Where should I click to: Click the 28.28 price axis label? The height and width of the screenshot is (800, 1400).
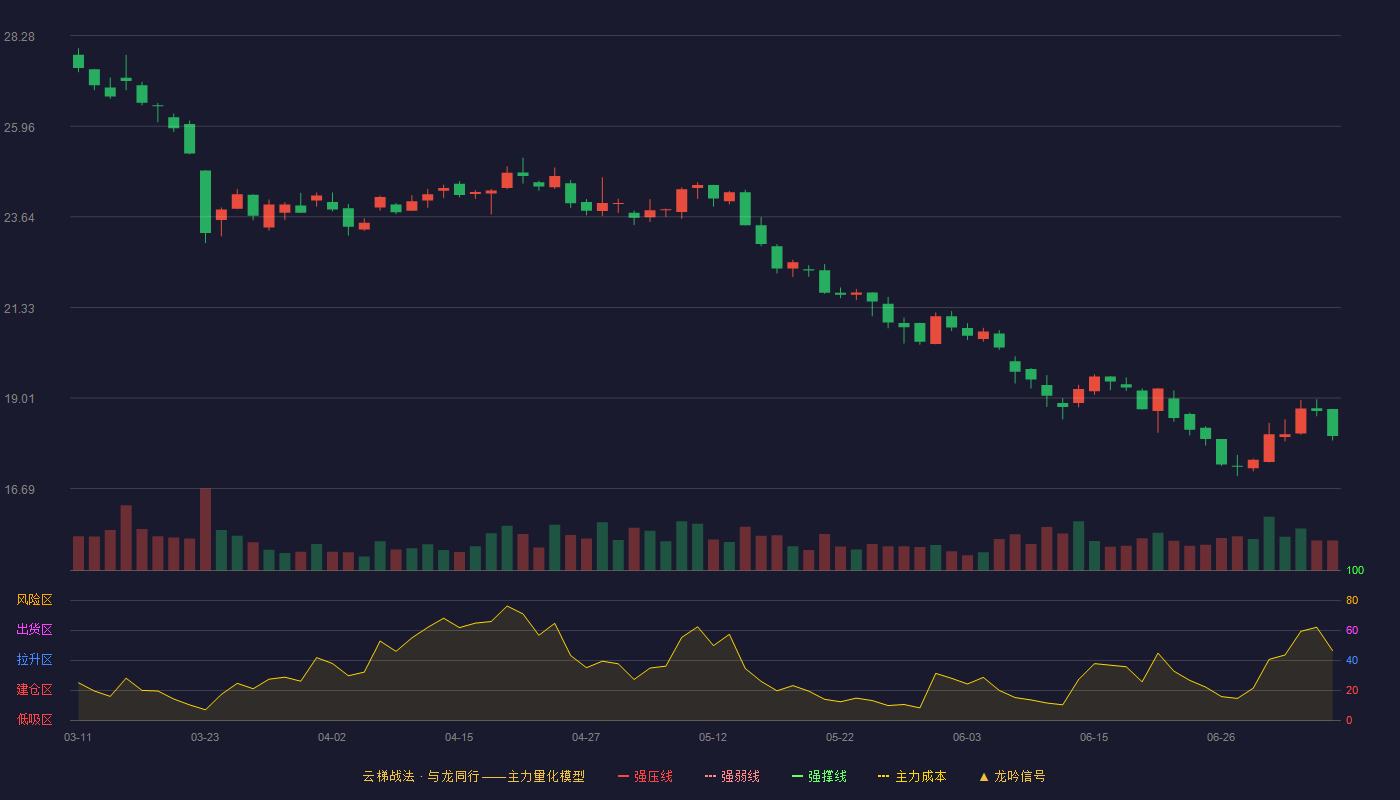pyautogui.click(x=19, y=36)
